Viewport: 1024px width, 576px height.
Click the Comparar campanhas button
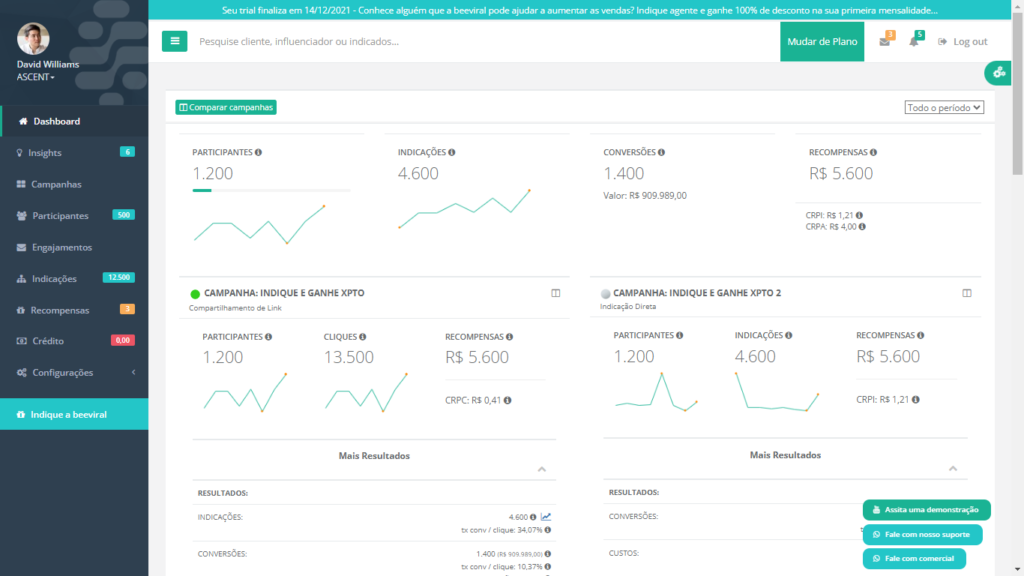point(226,107)
